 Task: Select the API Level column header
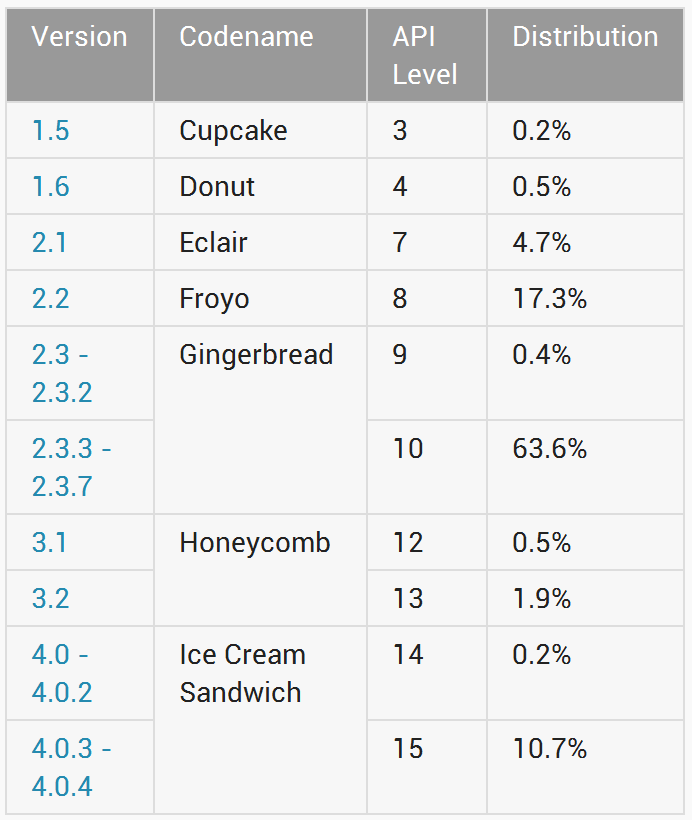425,55
